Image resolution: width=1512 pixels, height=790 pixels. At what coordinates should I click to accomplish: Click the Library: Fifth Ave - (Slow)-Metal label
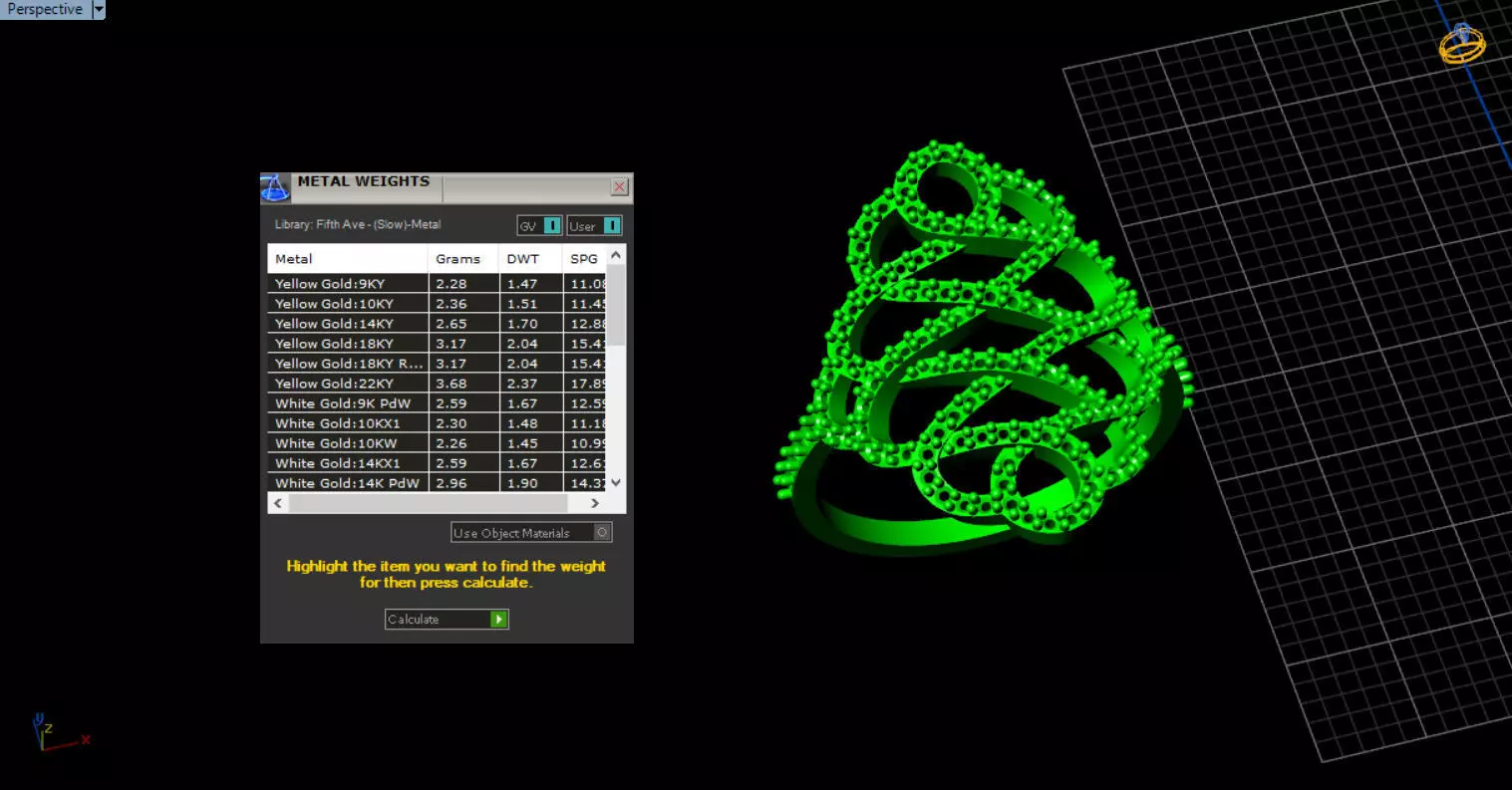[358, 225]
